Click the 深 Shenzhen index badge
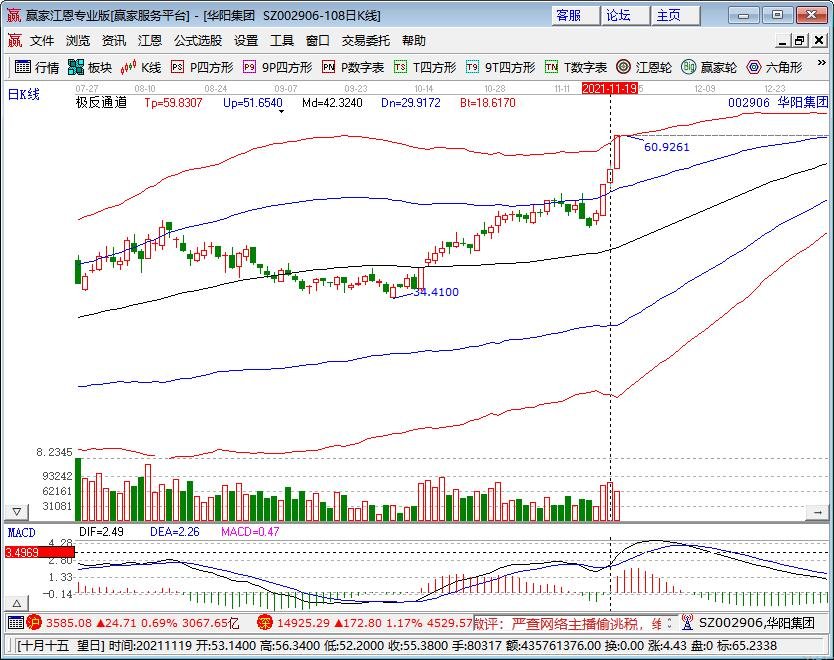This screenshot has width=834, height=660. [264, 622]
